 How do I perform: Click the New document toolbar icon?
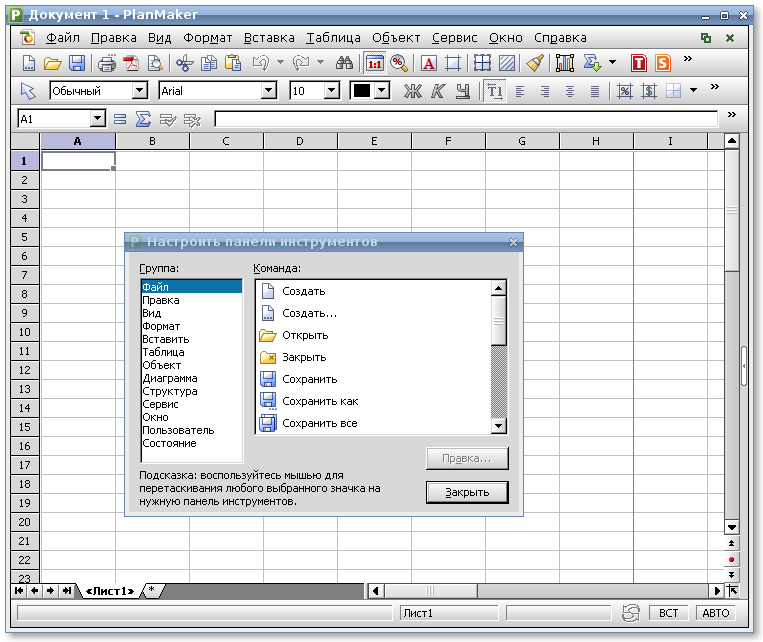coord(29,63)
